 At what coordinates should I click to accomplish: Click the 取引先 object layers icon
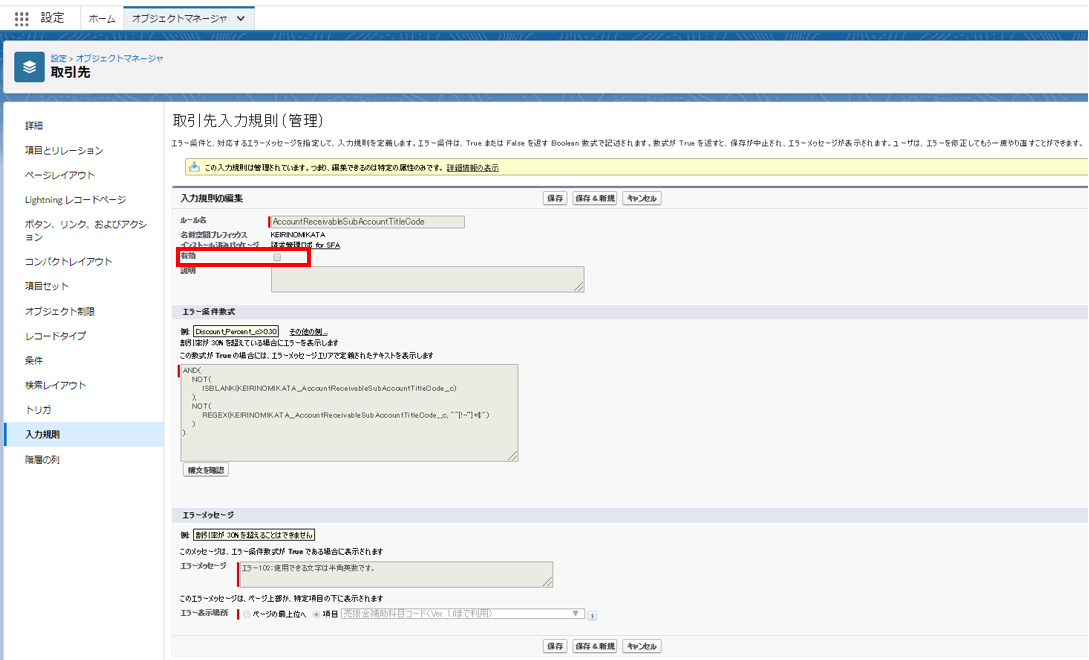click(29, 67)
